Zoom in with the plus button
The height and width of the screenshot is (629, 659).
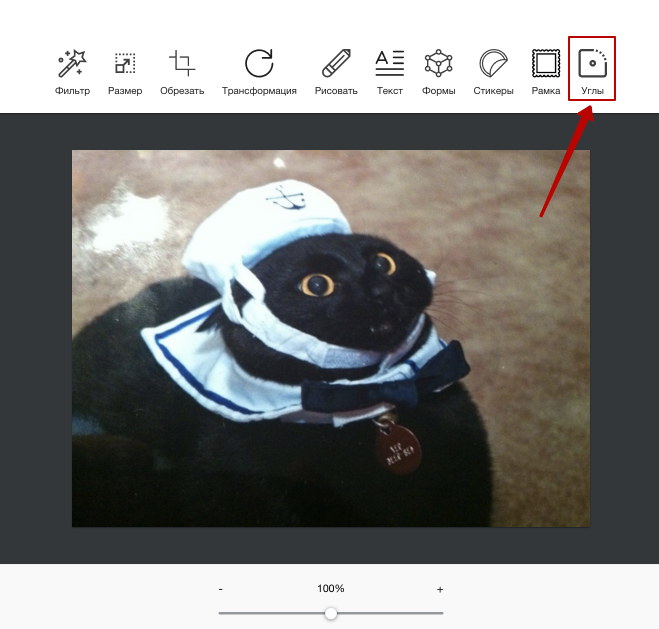coord(440,590)
